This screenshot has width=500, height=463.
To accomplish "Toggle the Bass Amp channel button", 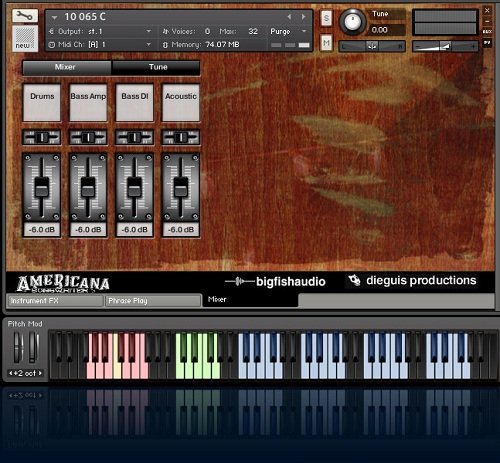I will pyautogui.click(x=88, y=103).
